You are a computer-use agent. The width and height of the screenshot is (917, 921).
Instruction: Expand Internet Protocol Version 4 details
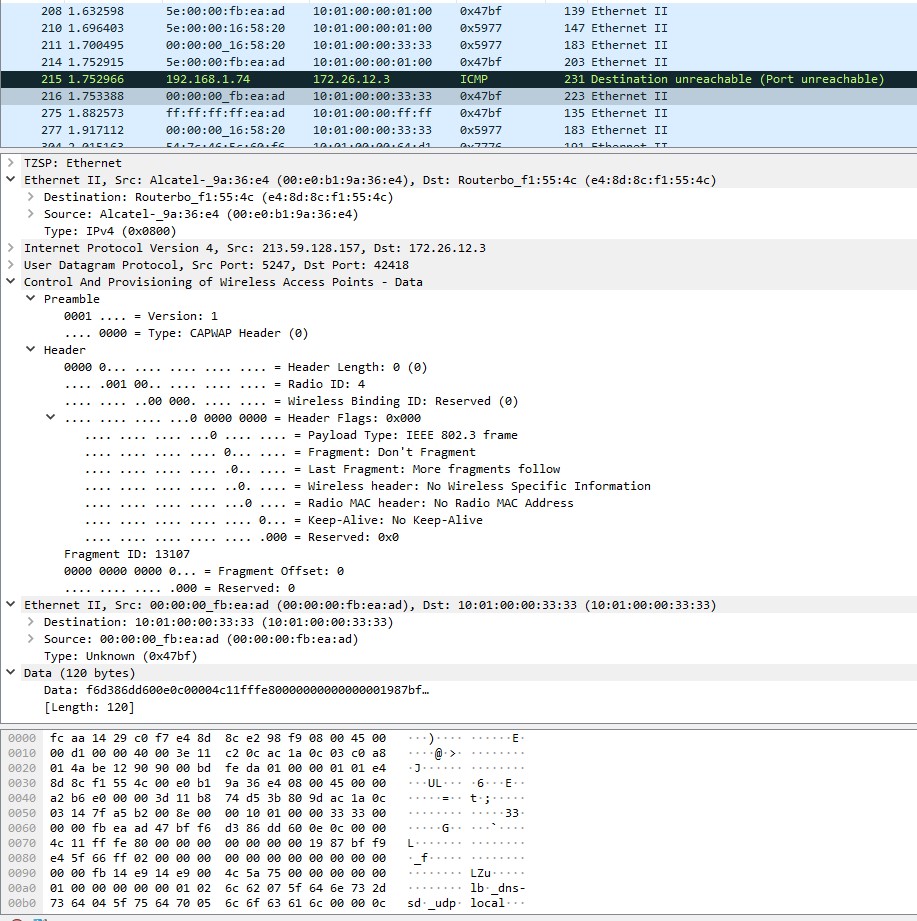coord(11,248)
